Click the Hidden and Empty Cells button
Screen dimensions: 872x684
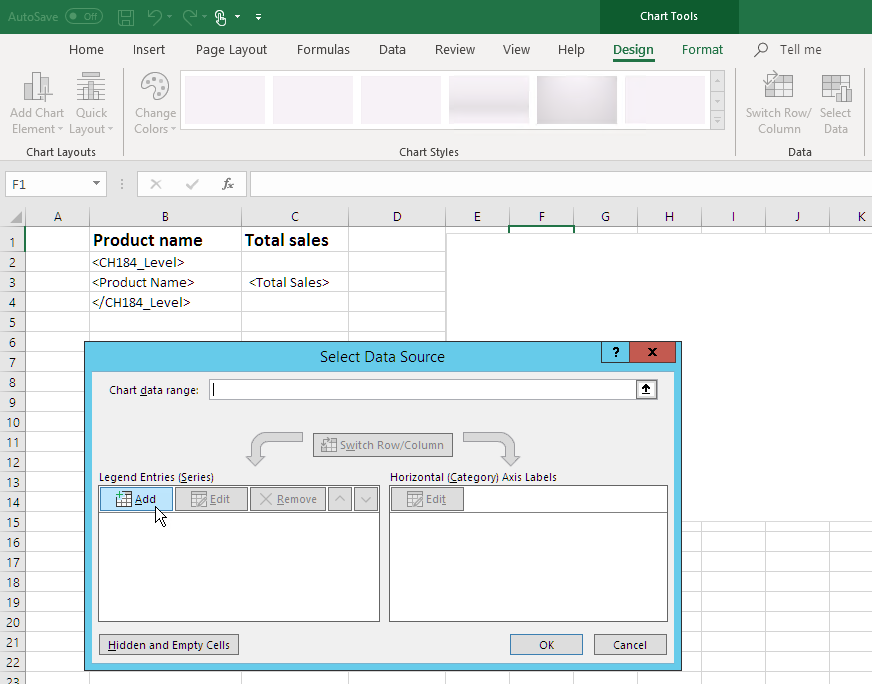click(x=169, y=645)
